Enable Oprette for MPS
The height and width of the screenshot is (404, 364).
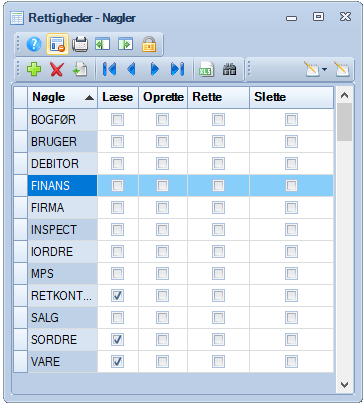(162, 273)
